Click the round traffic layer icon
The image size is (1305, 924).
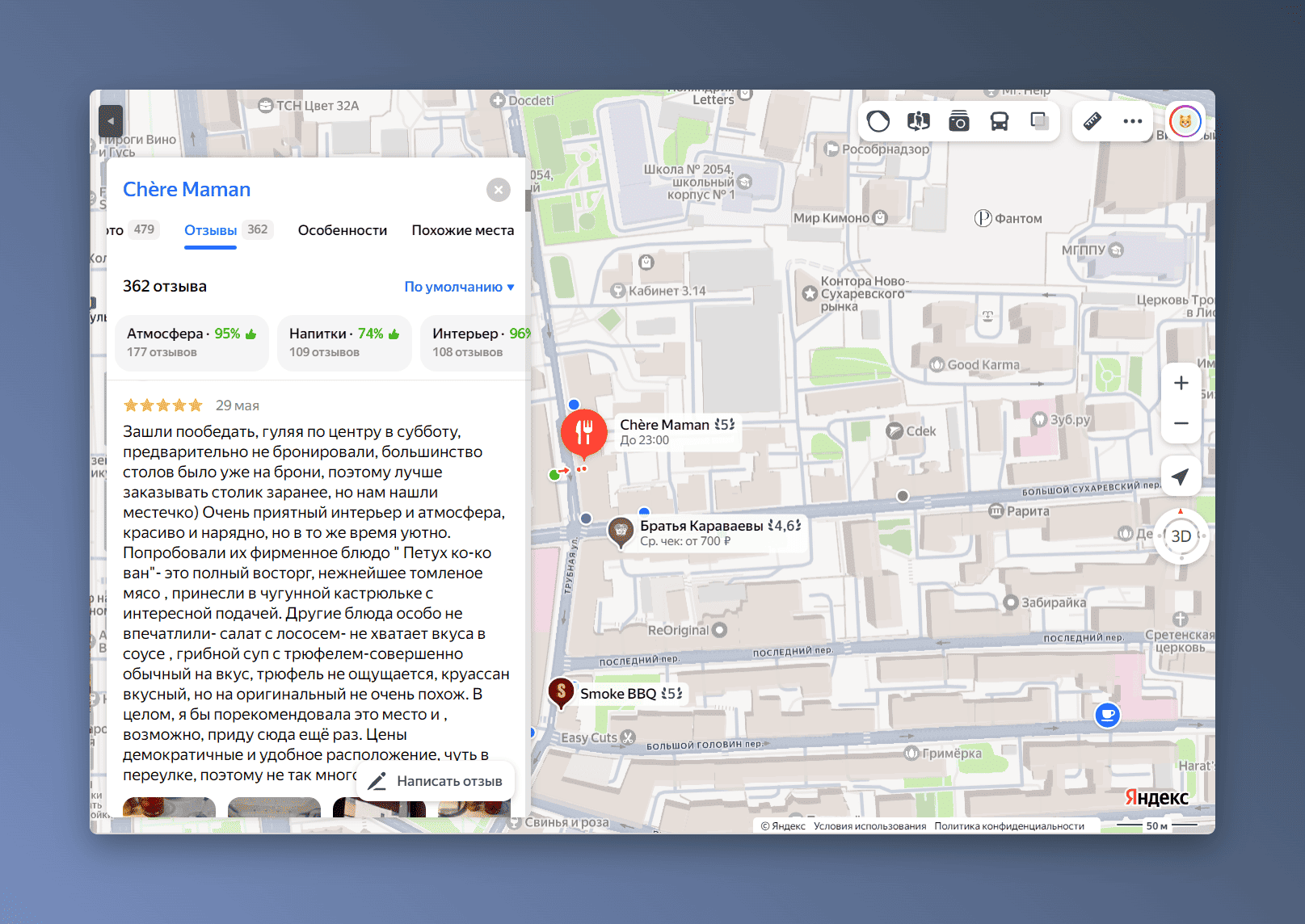click(878, 122)
